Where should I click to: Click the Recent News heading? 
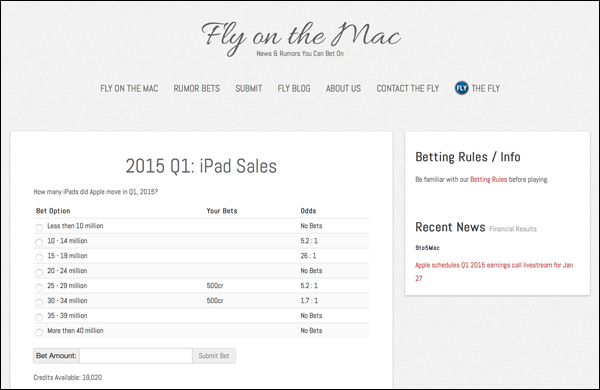click(450, 227)
